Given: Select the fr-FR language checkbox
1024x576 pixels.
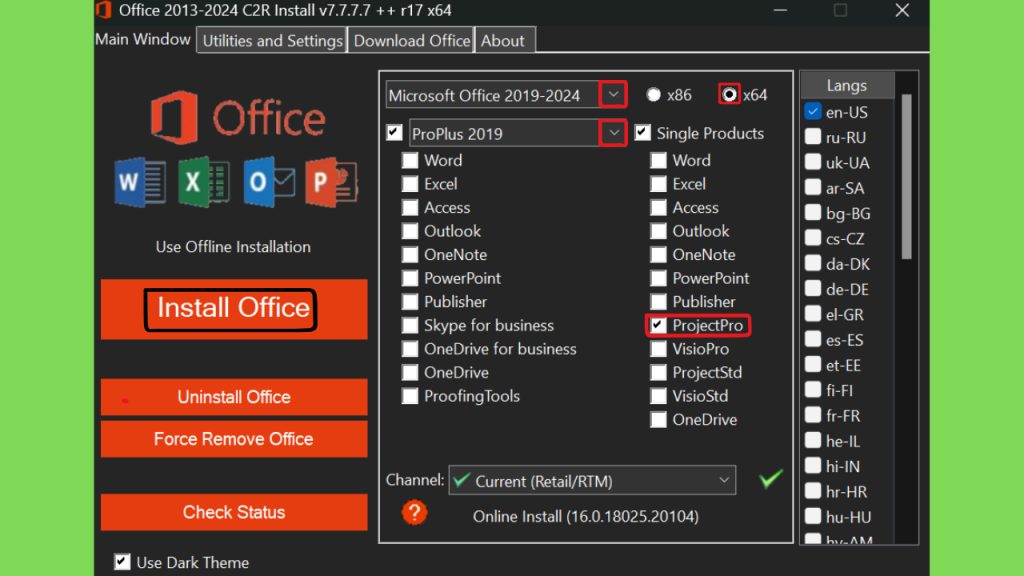Looking at the screenshot, I should (x=813, y=415).
